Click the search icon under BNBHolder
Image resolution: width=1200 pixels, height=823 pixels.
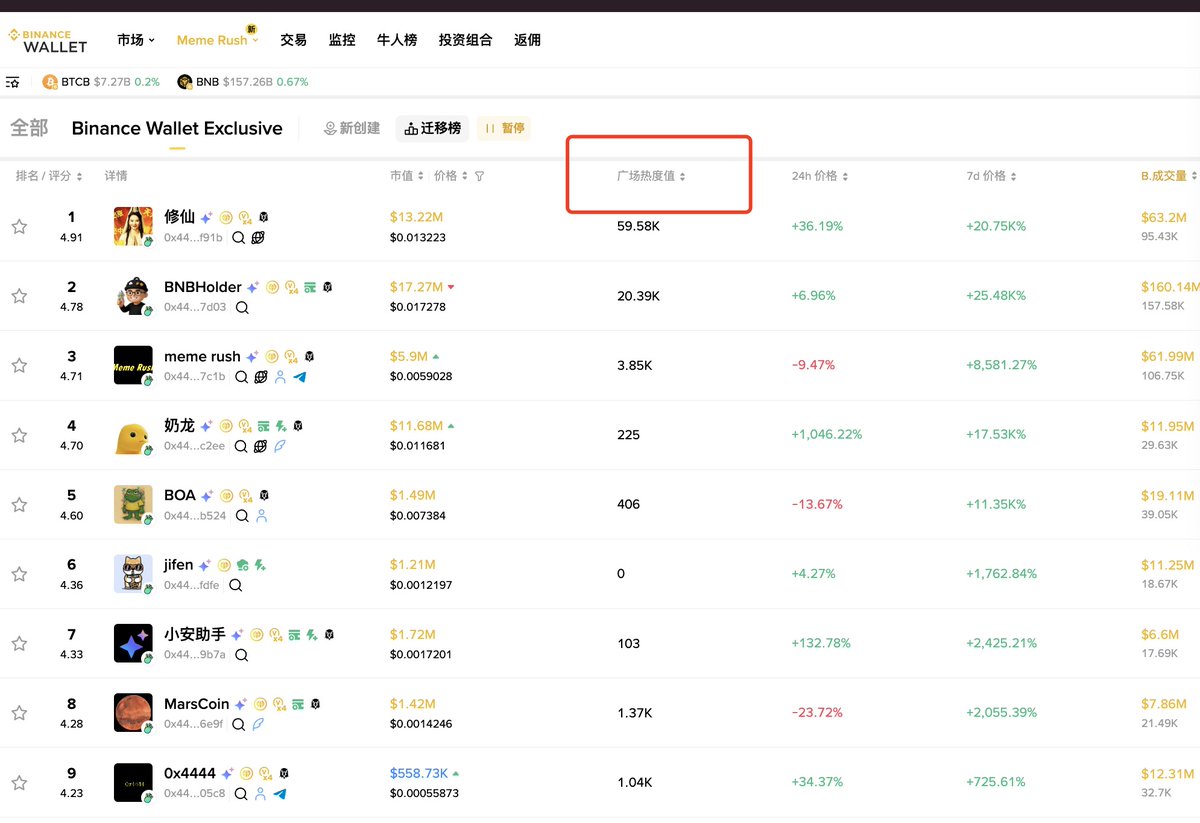pos(242,307)
